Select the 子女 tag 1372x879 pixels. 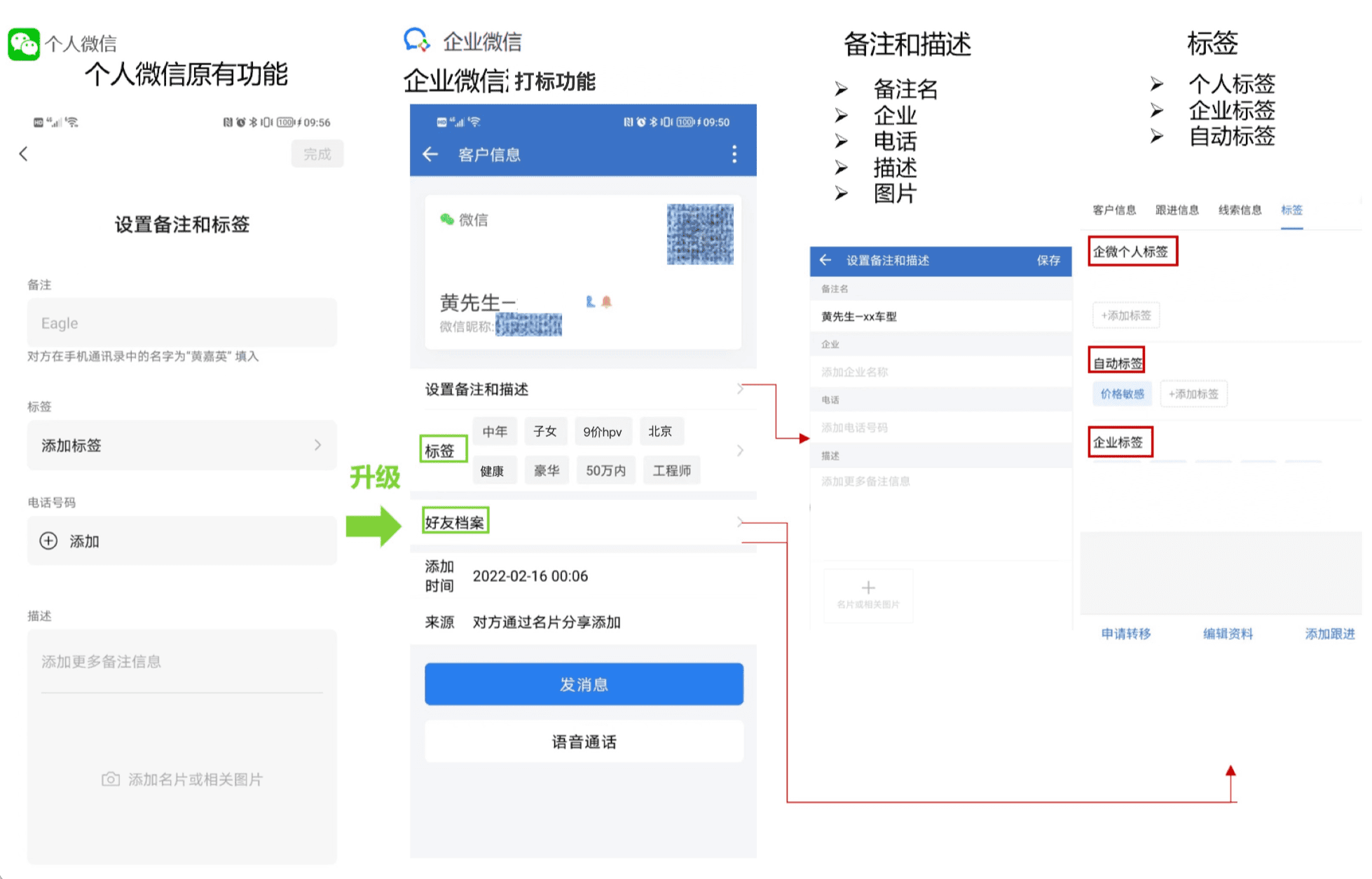pyautogui.click(x=544, y=431)
